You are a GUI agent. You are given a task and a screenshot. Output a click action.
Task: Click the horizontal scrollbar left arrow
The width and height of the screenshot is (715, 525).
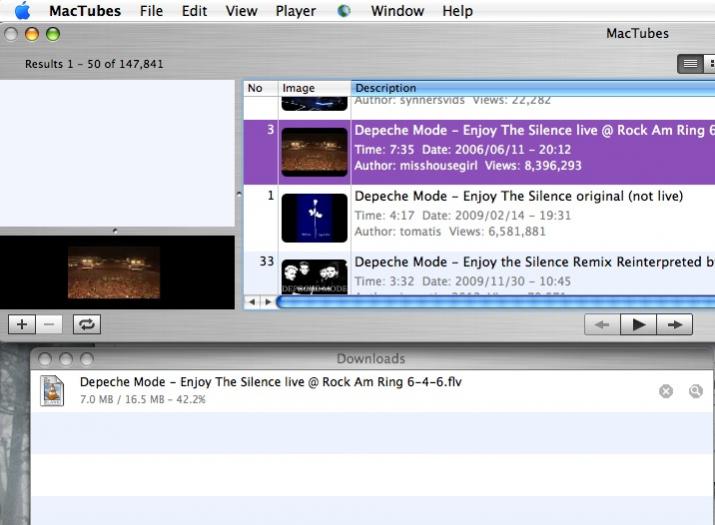[252, 301]
